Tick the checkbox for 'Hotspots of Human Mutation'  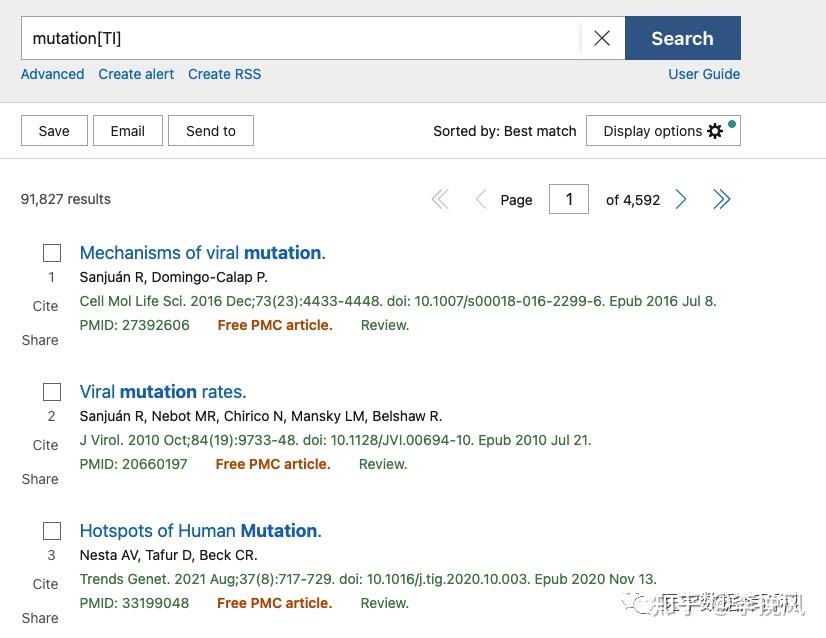point(51,530)
